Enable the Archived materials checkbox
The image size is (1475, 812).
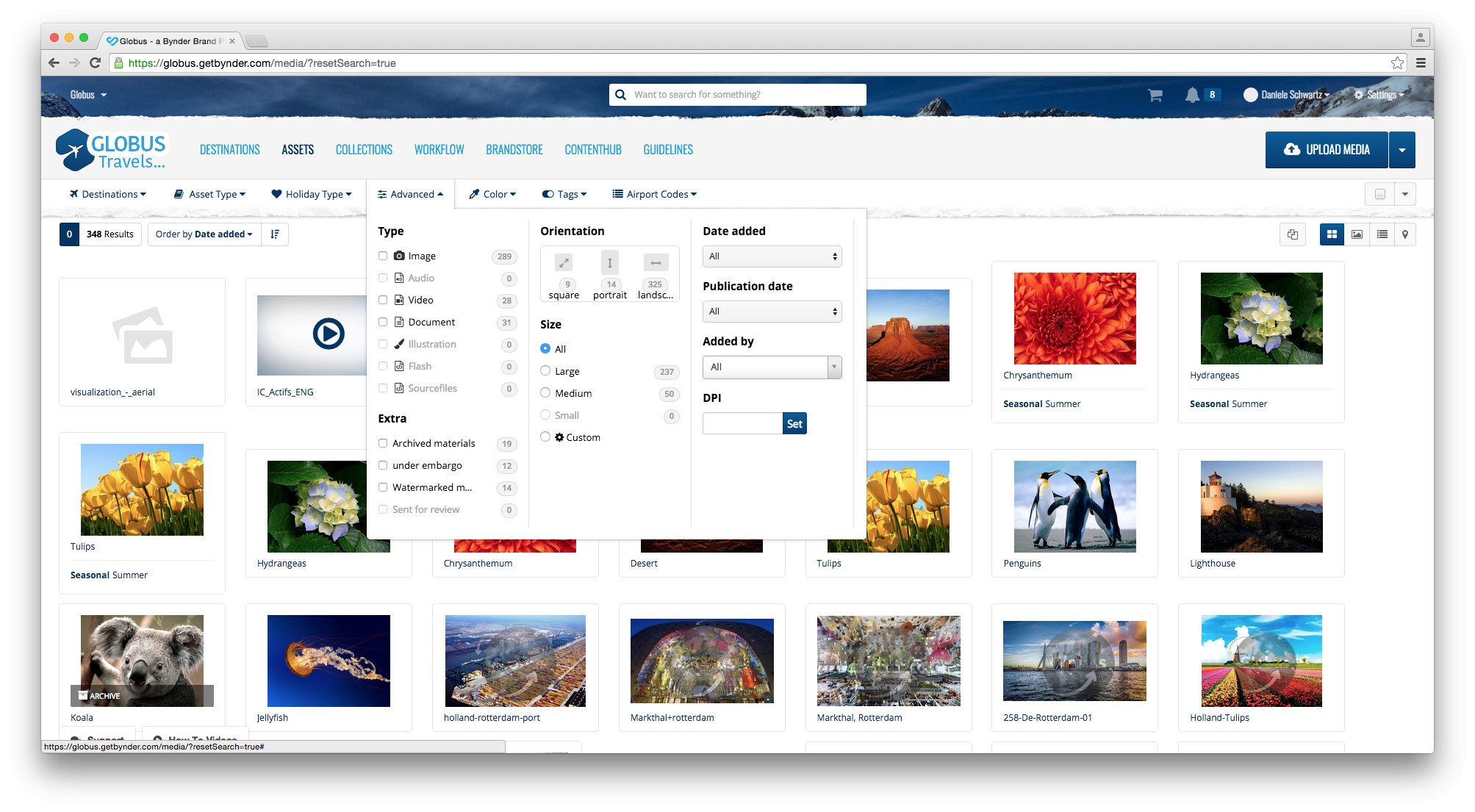click(383, 443)
